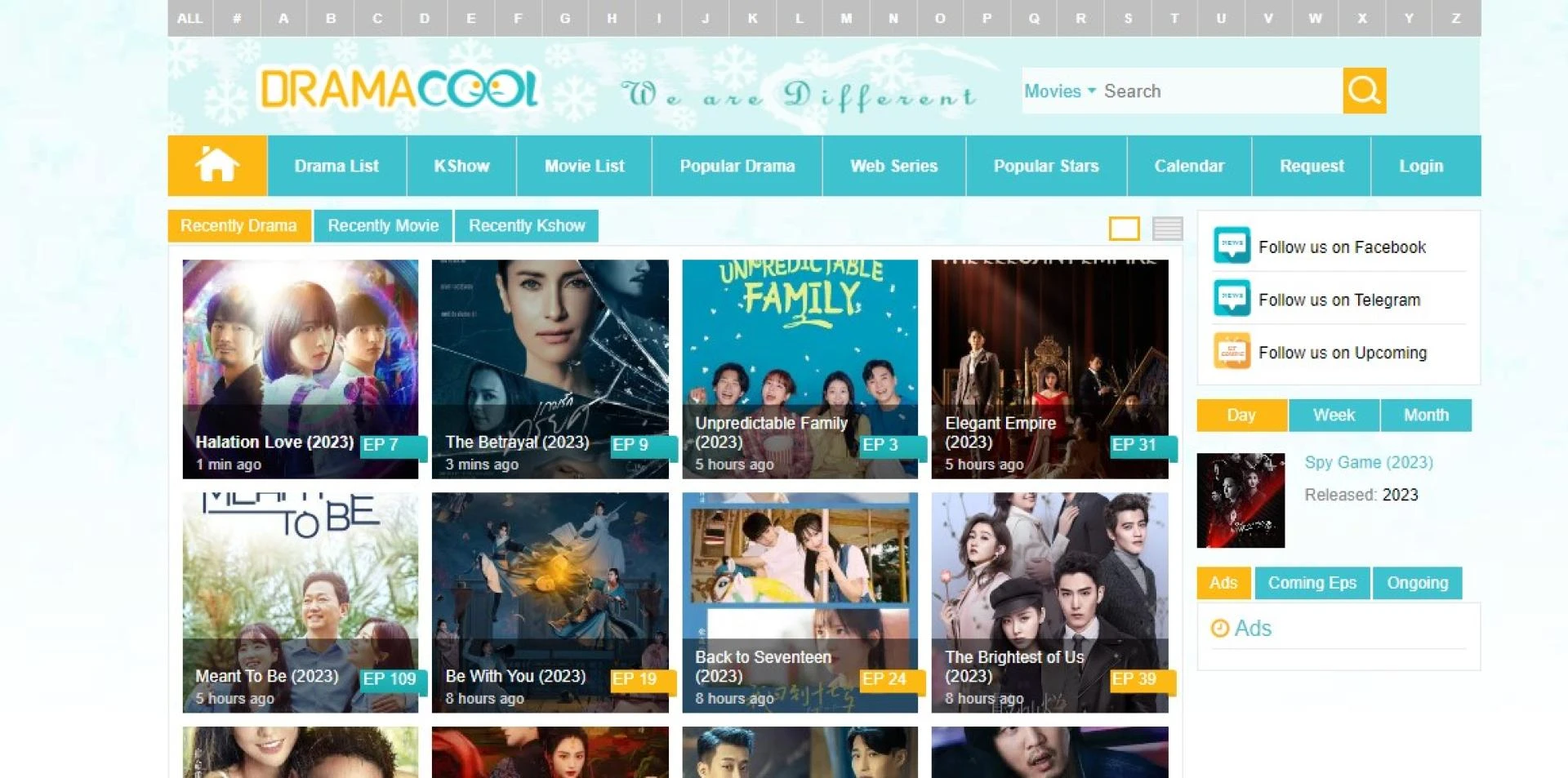Click the Upcoming follow calendar icon
Image resolution: width=1568 pixels, height=778 pixels.
point(1232,351)
